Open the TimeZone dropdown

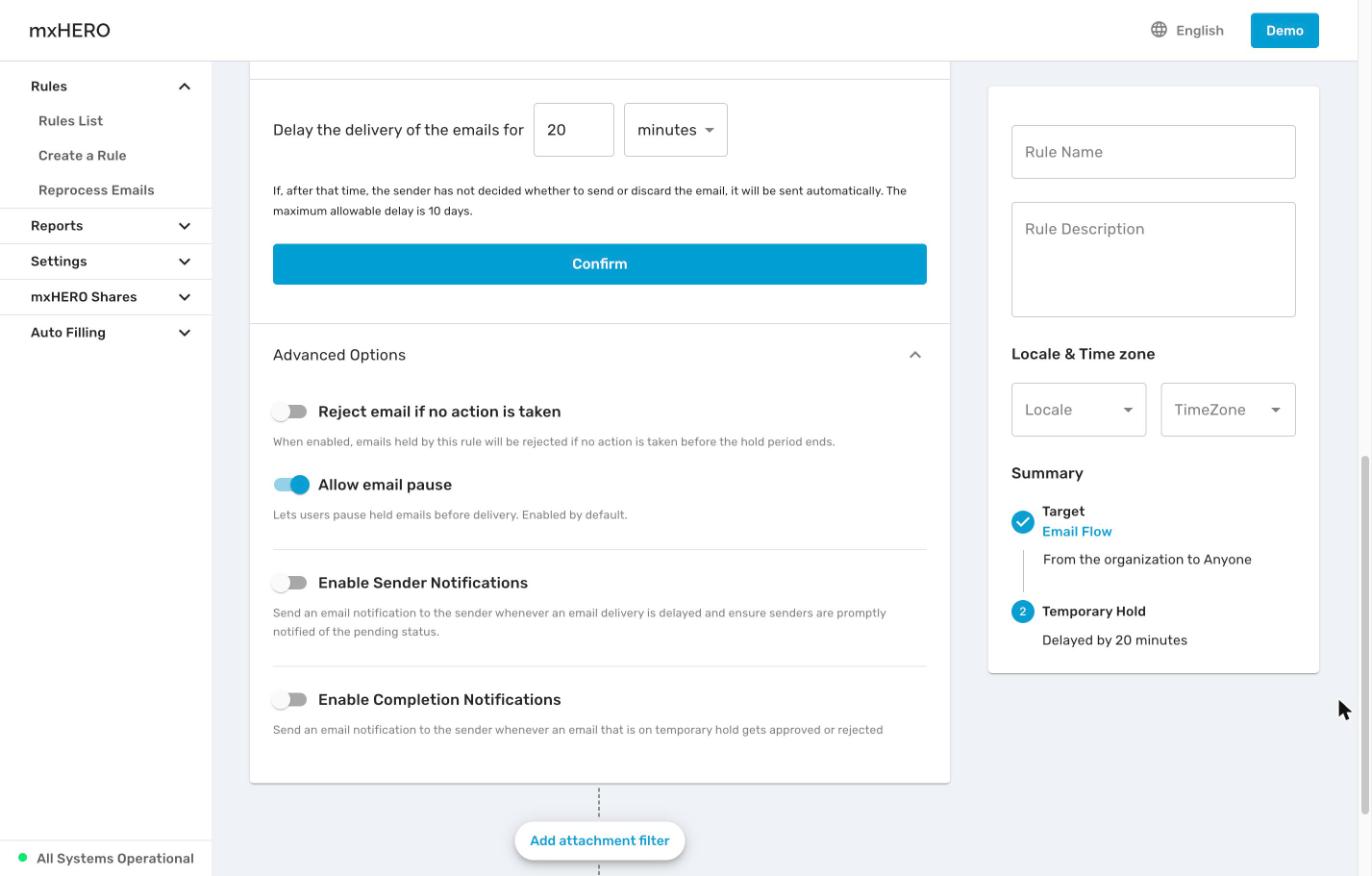pos(1228,410)
